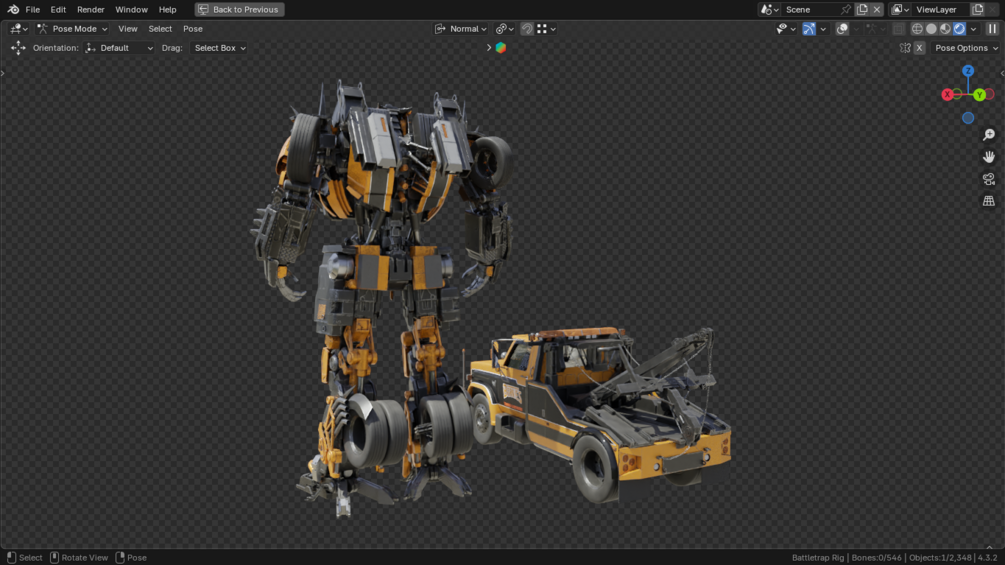Click the move tool icon

[18, 48]
